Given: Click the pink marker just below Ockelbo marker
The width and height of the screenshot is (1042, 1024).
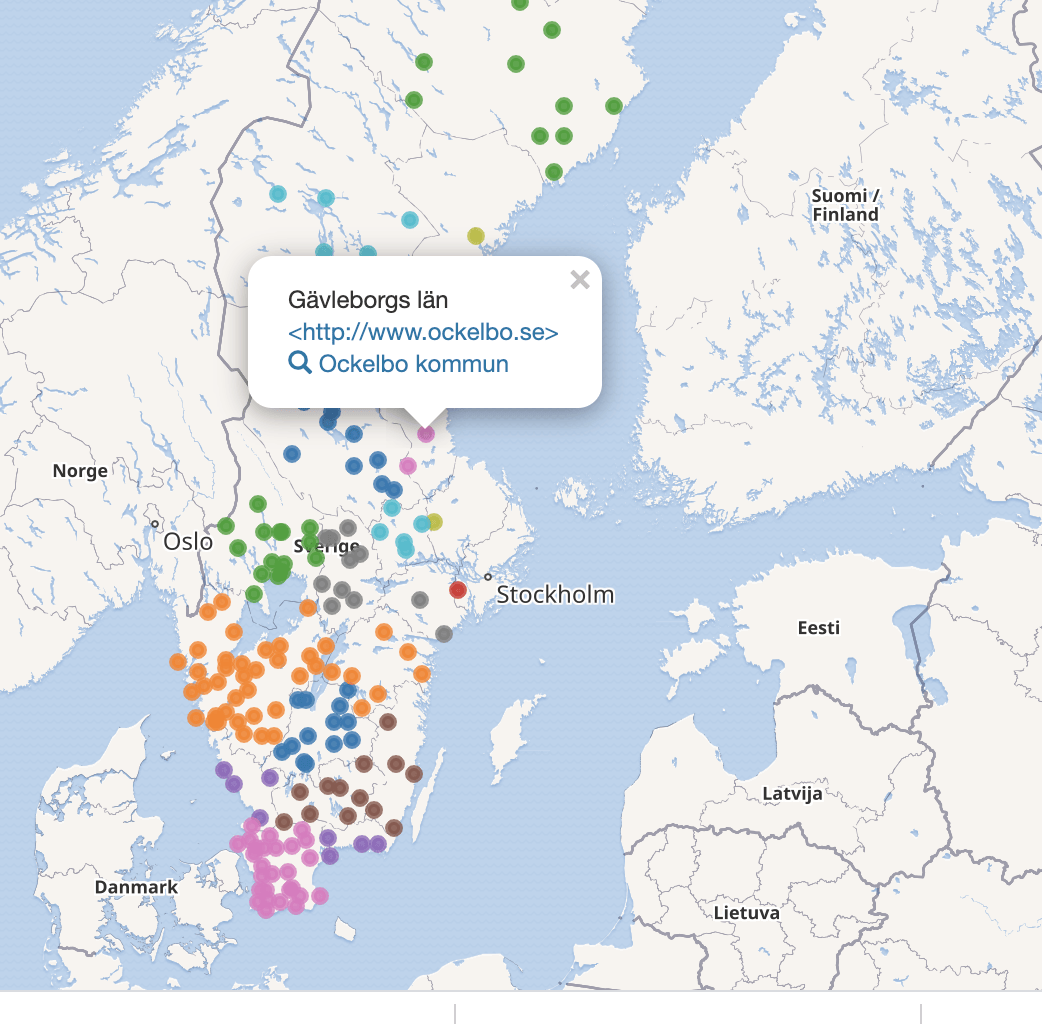Looking at the screenshot, I should (x=407, y=465).
